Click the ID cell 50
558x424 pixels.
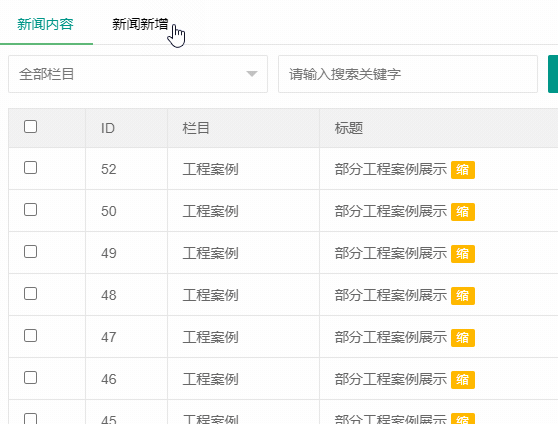coord(109,211)
